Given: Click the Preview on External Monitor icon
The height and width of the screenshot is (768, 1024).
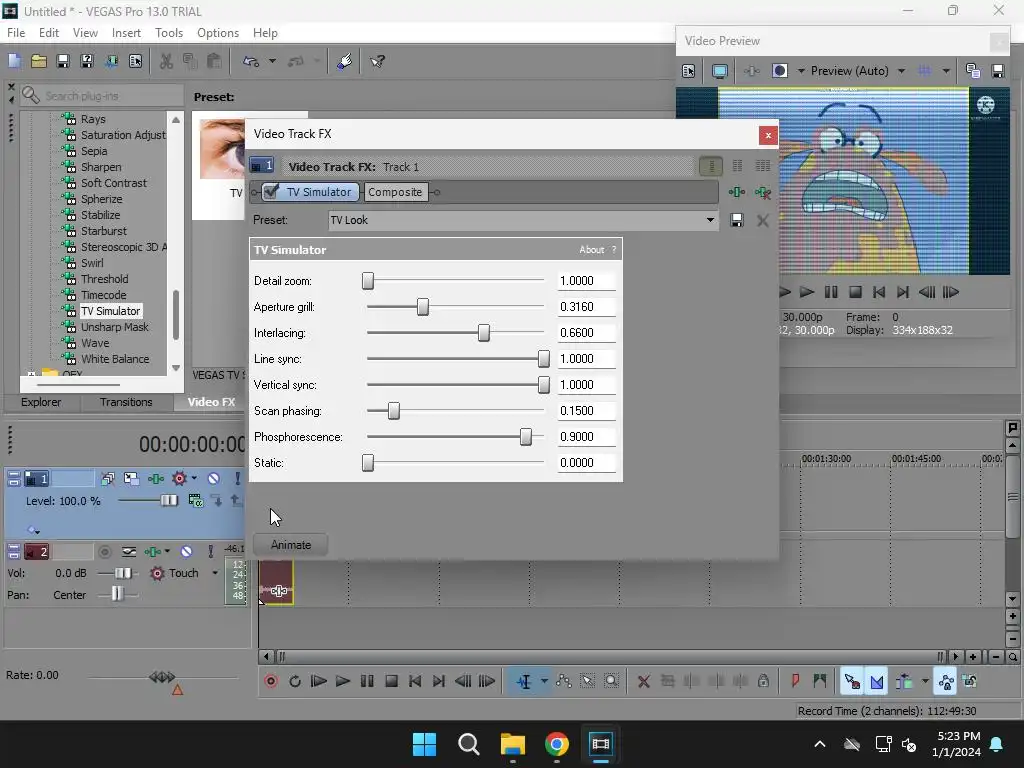Looking at the screenshot, I should tap(720, 71).
